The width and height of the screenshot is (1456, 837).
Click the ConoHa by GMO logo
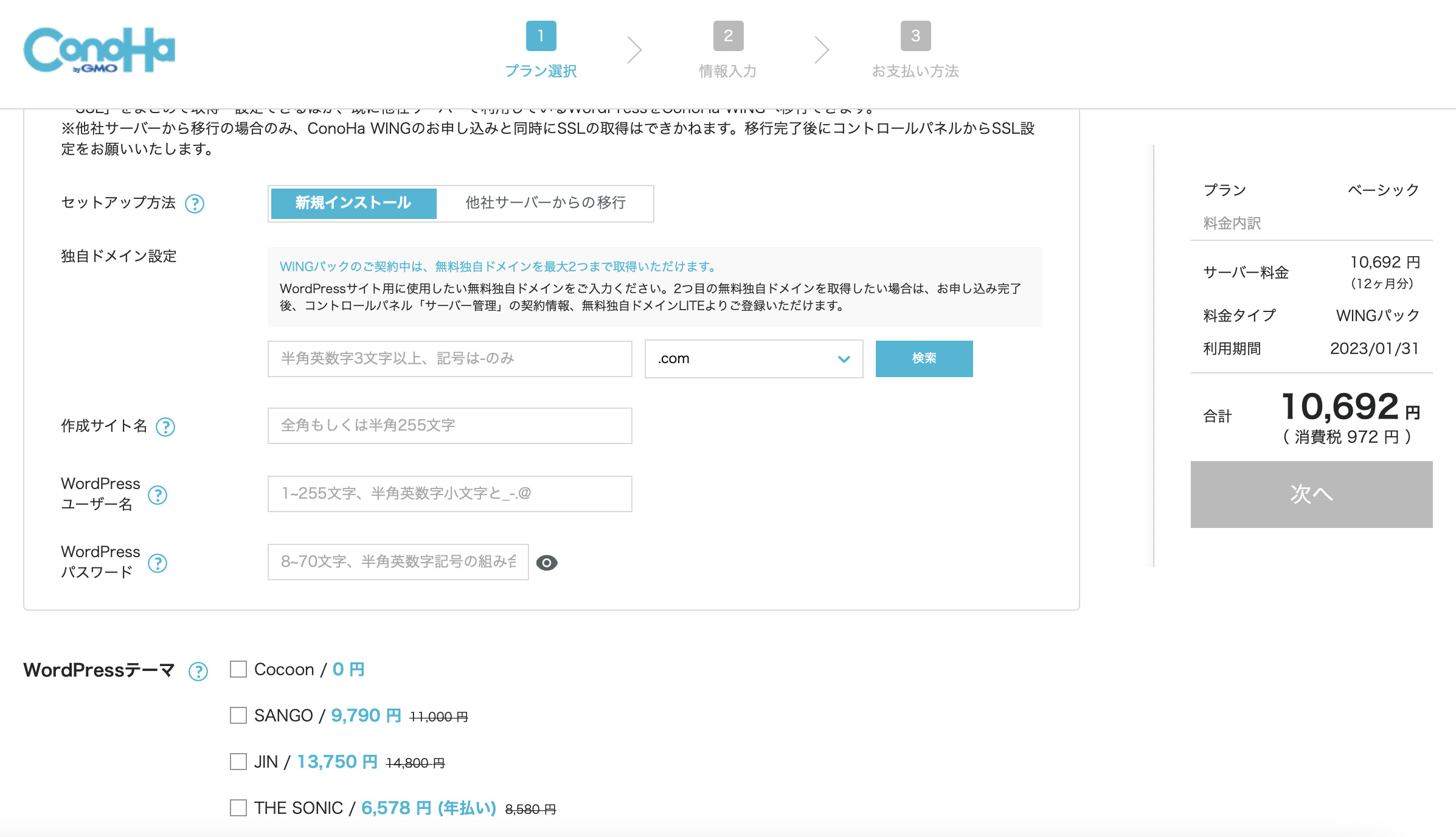point(99,50)
